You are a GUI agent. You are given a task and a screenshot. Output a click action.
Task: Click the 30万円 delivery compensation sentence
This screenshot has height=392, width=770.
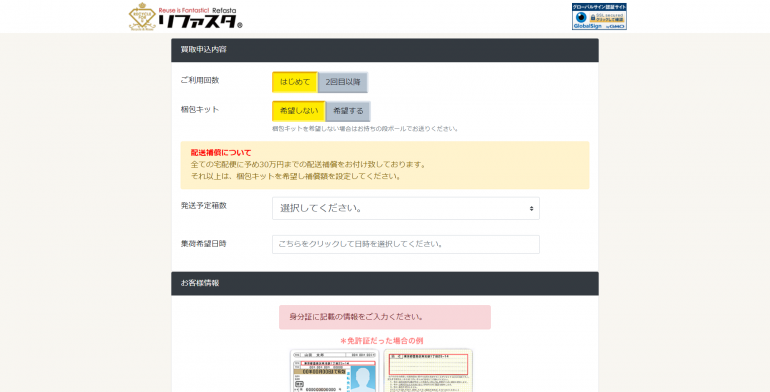[x=308, y=165]
